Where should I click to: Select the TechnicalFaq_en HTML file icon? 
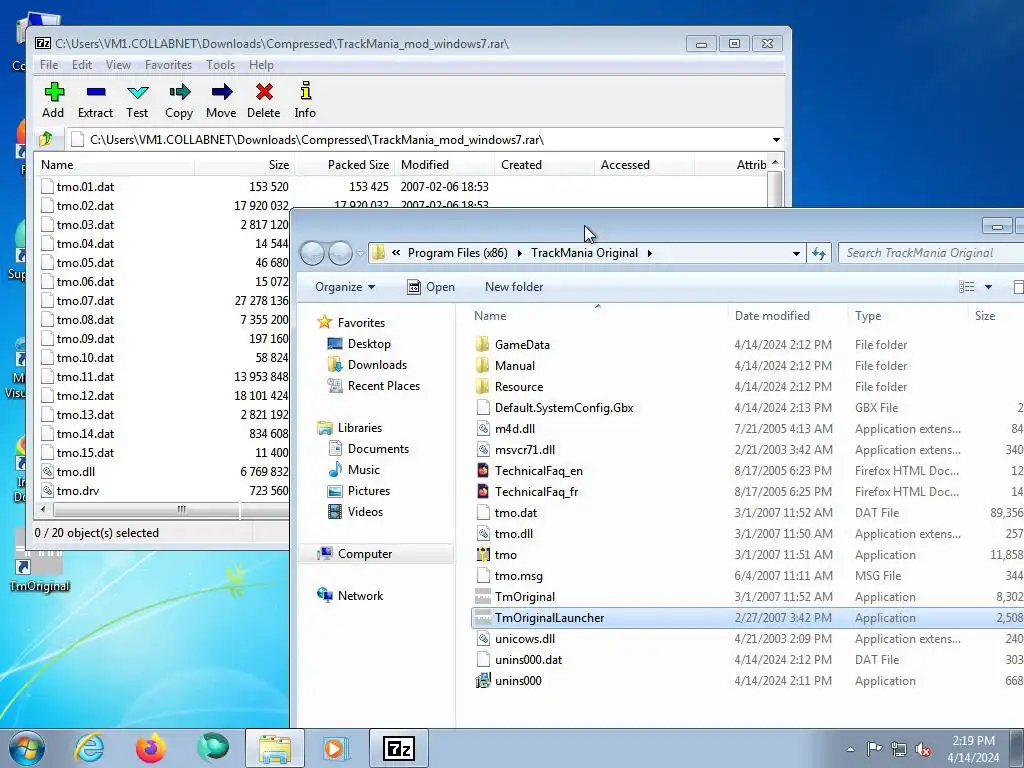[x=483, y=471]
